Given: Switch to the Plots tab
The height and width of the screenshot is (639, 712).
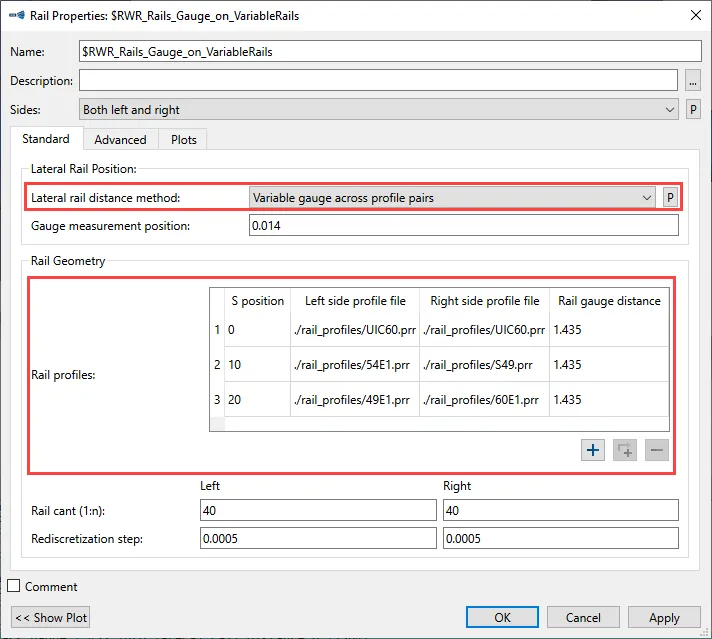Looking at the screenshot, I should [x=184, y=140].
